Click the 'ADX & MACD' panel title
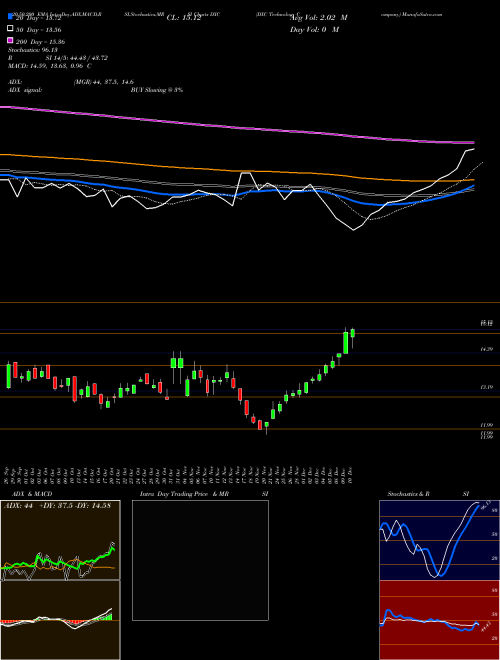 tap(32, 494)
